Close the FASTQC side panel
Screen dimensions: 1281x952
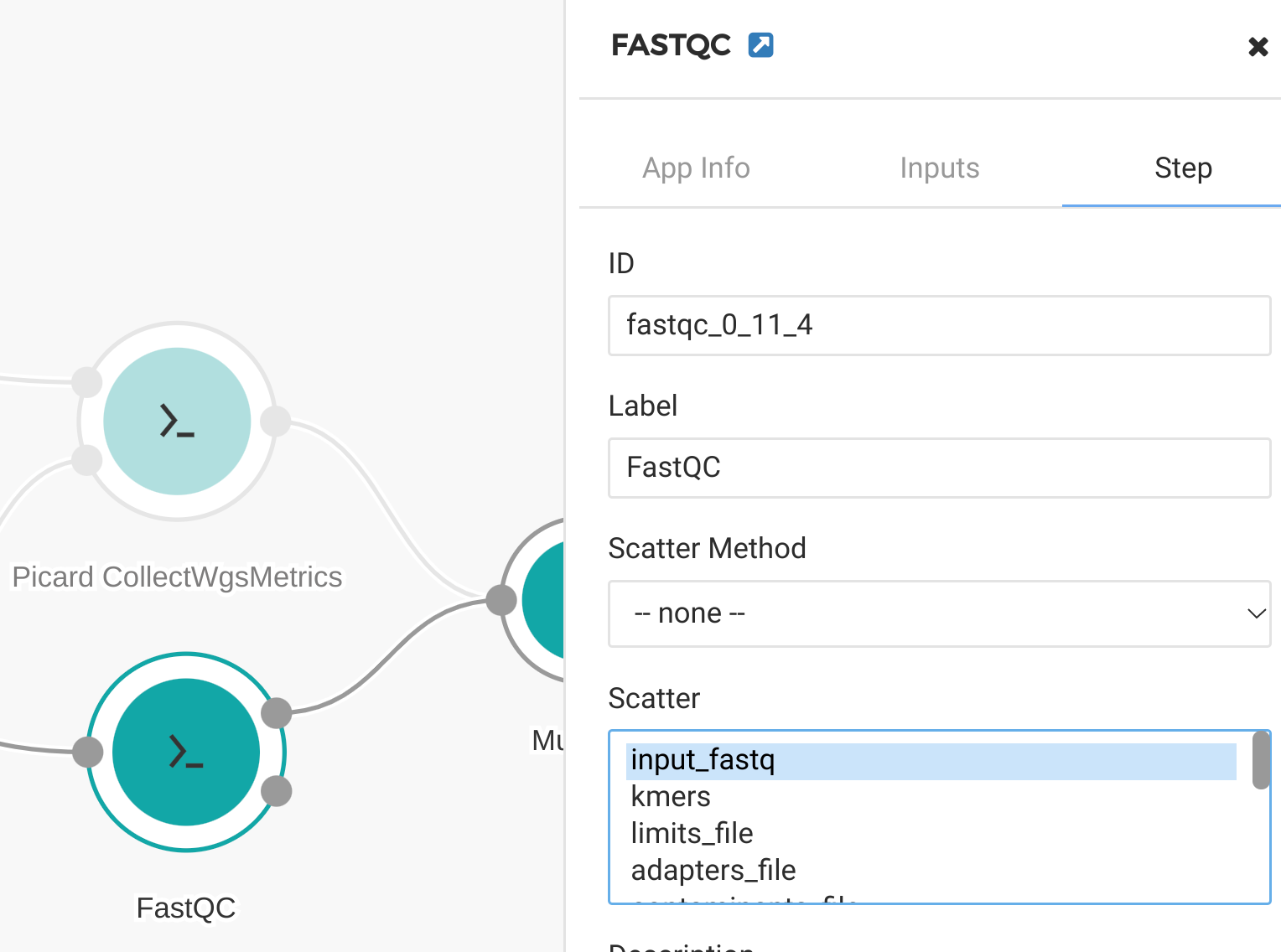pyautogui.click(x=1258, y=47)
